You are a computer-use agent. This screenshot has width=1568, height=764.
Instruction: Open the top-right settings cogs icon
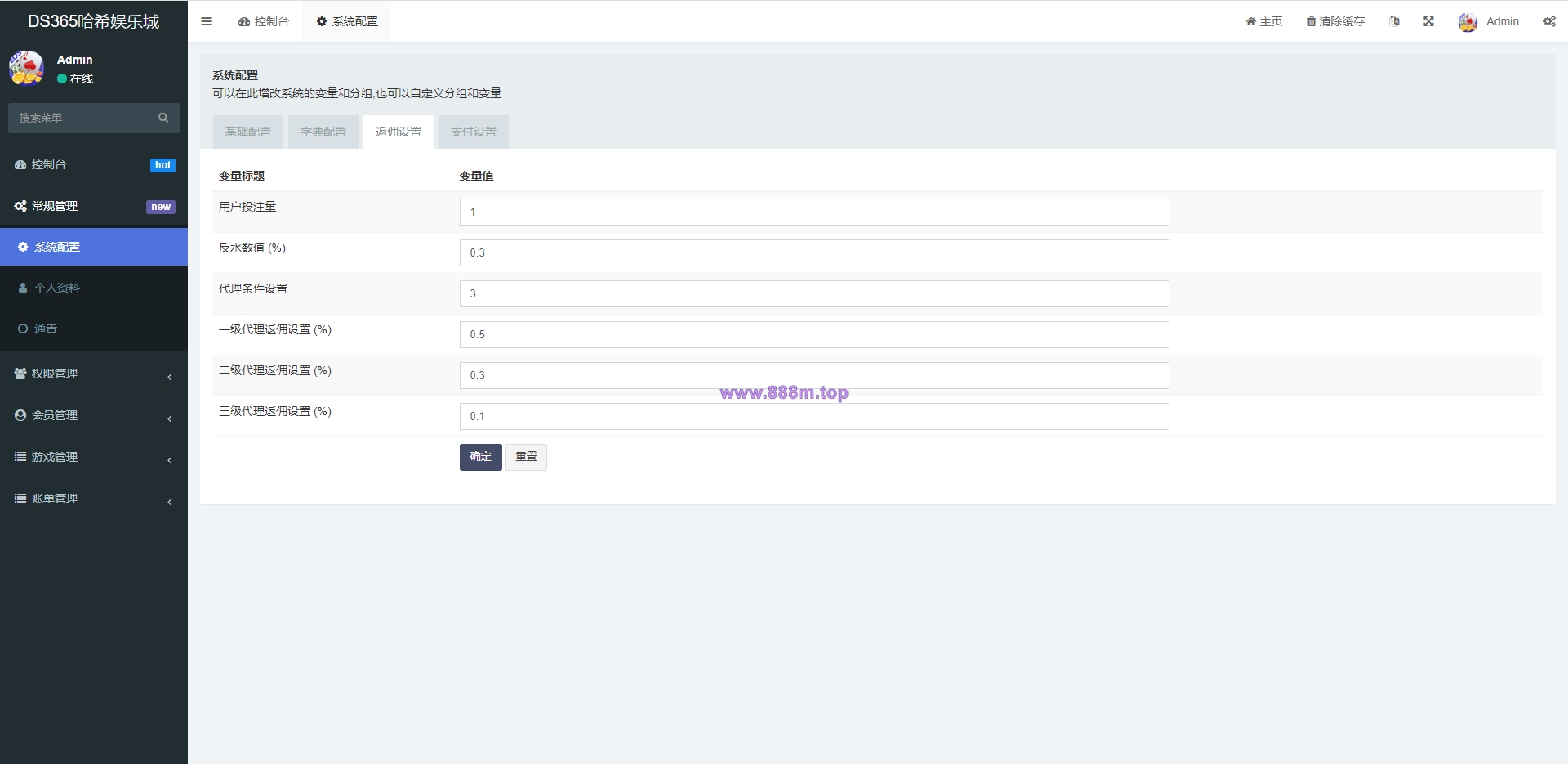[1549, 21]
